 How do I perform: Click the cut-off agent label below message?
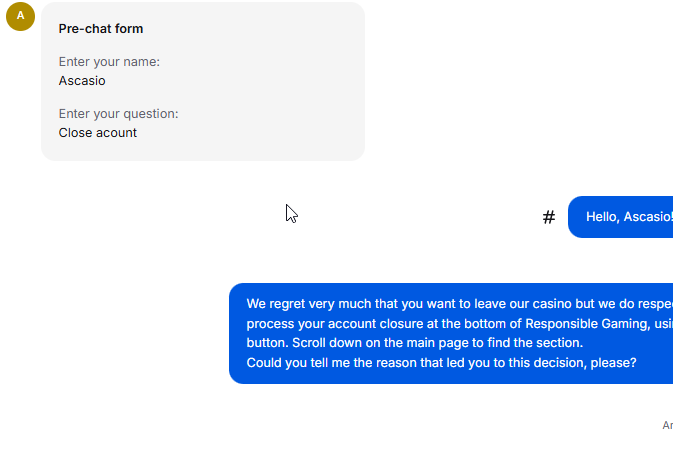pyautogui.click(x=667, y=426)
